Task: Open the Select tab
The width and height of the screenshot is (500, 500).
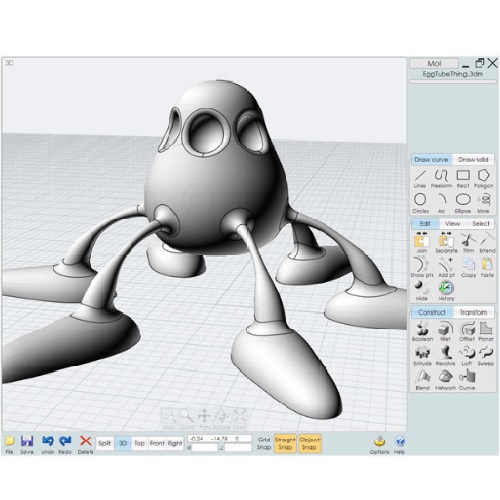Action: (481, 224)
